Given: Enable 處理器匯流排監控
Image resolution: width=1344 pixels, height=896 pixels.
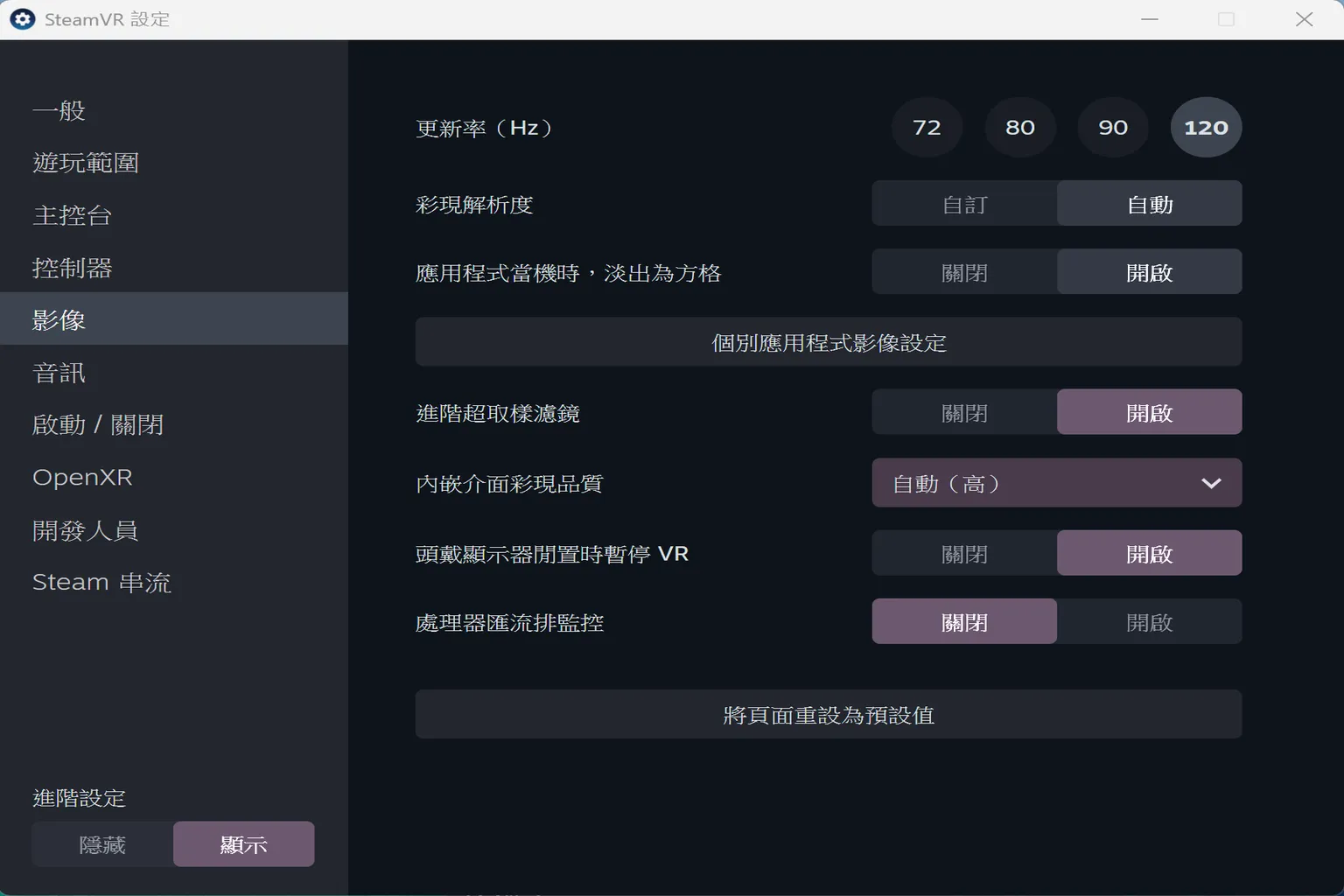Looking at the screenshot, I should pyautogui.click(x=1150, y=621).
